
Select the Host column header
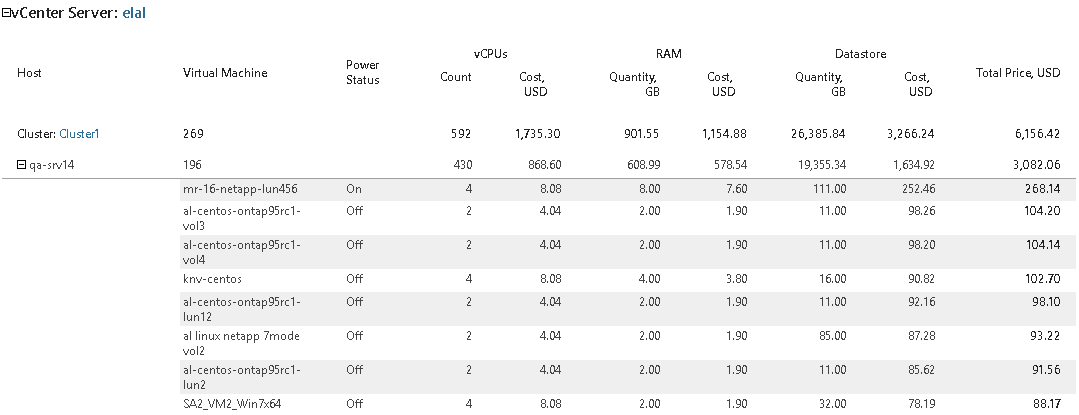click(29, 73)
